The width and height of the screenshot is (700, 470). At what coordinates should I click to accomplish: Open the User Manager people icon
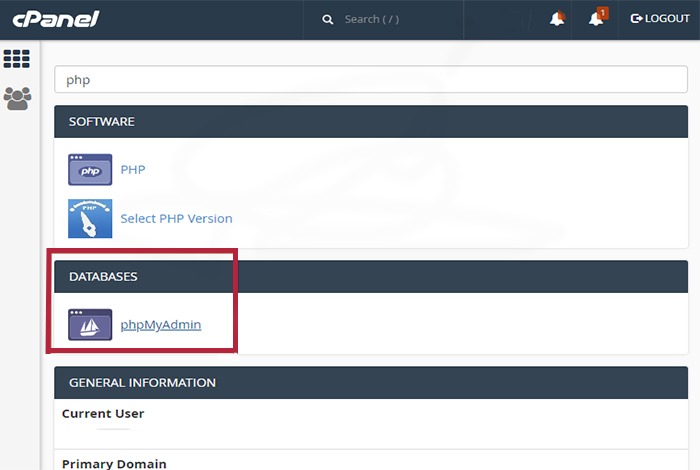click(x=17, y=99)
